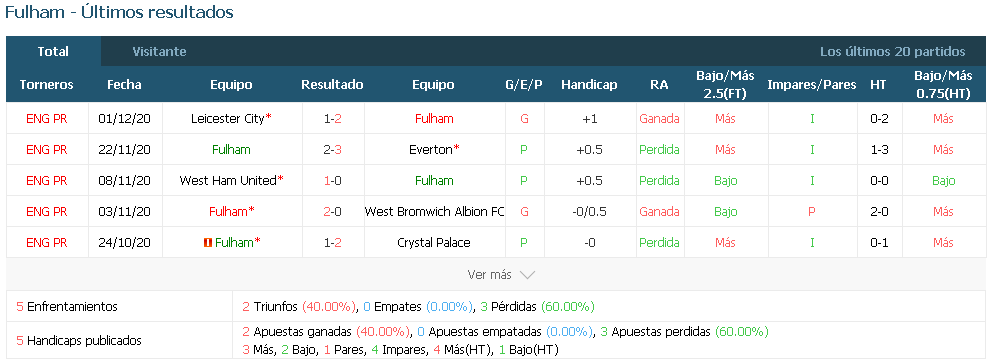Click the Everton team name
Screen dimensions: 994x364
coord(431,150)
